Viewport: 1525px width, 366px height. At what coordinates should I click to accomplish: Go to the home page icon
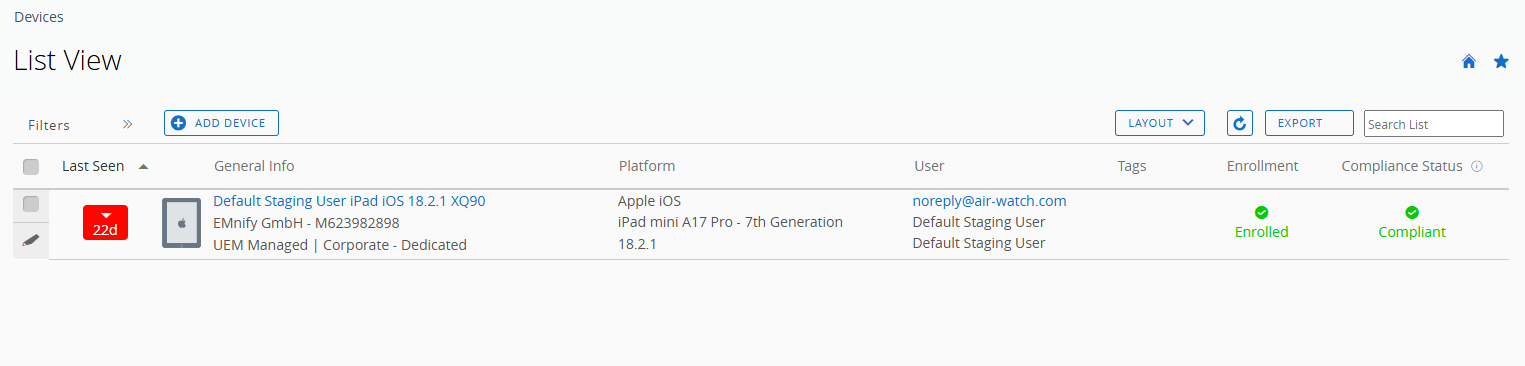click(x=1469, y=62)
